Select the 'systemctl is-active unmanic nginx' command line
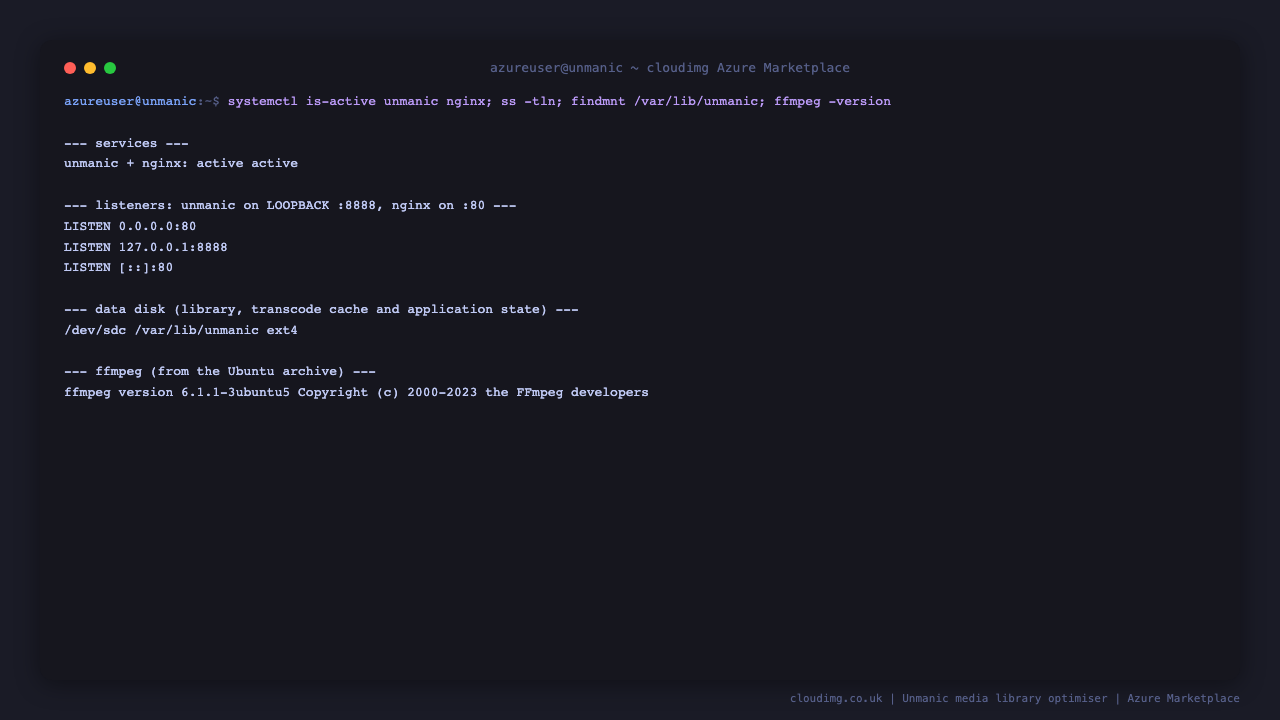 coord(559,101)
